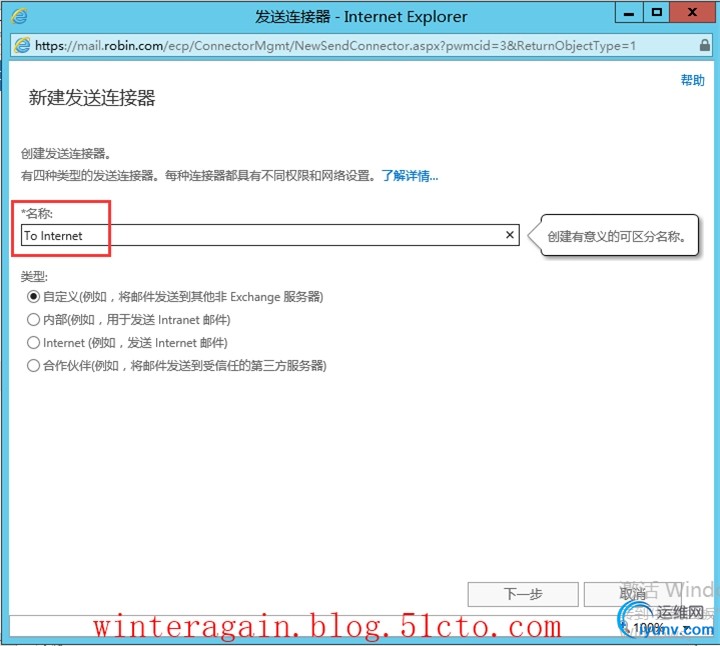Click the Internet Explorer icon in title bar
This screenshot has height=646, width=720.
(19, 16)
